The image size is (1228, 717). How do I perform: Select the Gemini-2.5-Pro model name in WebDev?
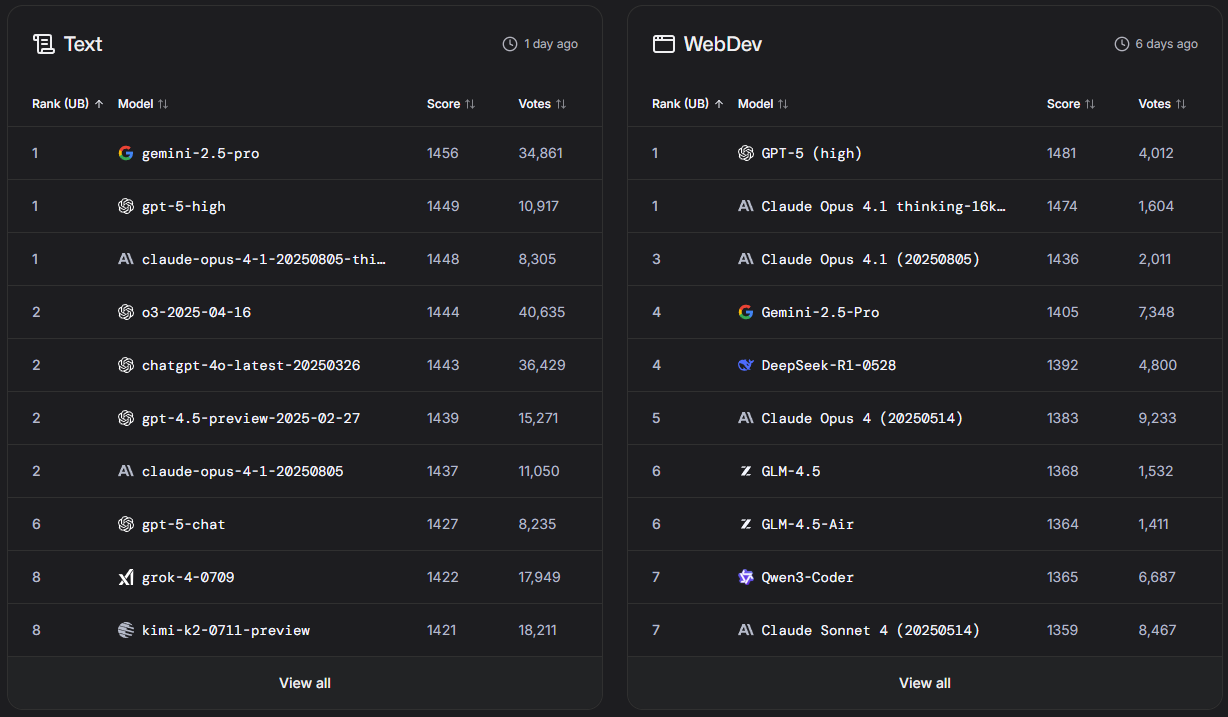(821, 312)
